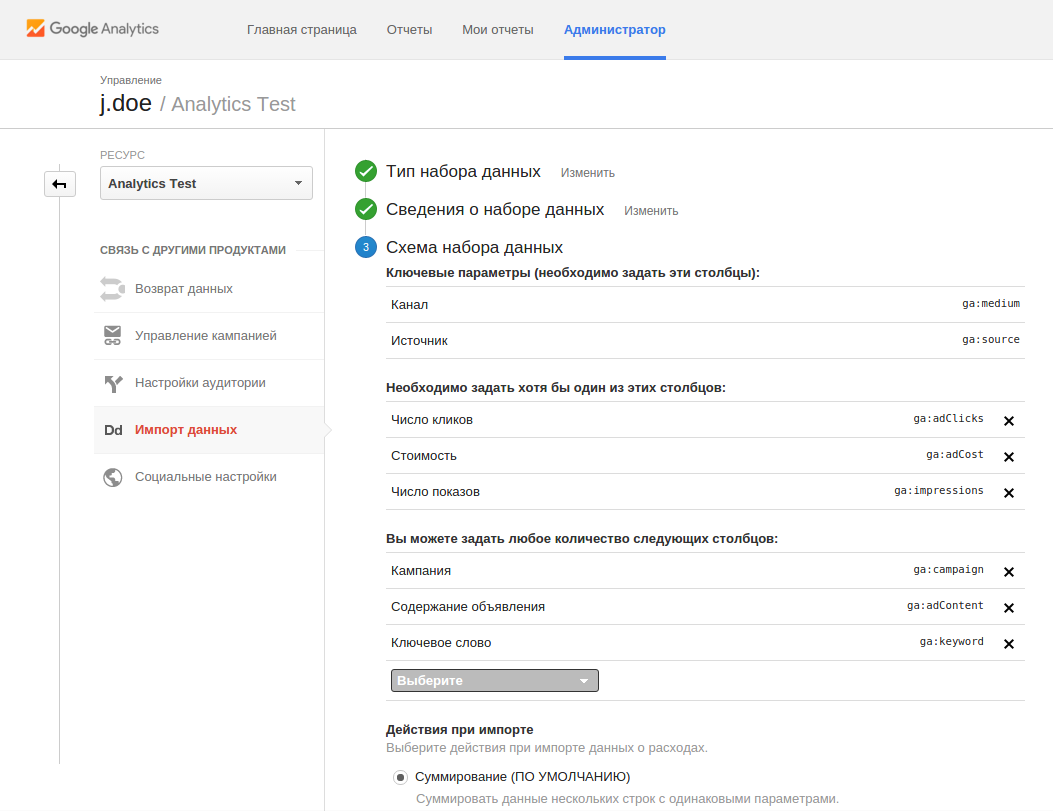Expand the Выберите column dropdown
Viewport: 1053px width, 811px height.
pyautogui.click(x=494, y=681)
